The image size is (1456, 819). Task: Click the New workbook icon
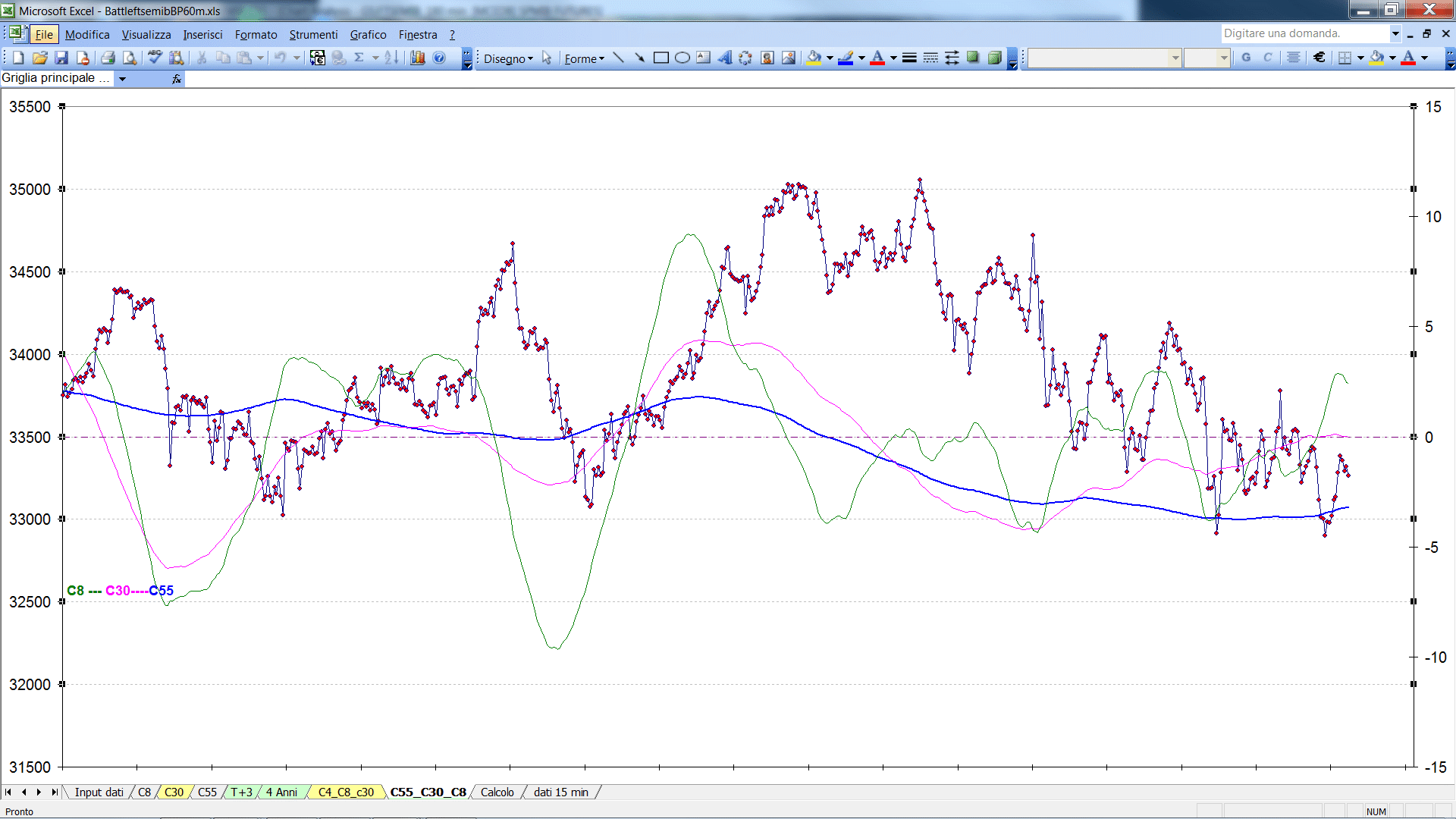[18, 58]
